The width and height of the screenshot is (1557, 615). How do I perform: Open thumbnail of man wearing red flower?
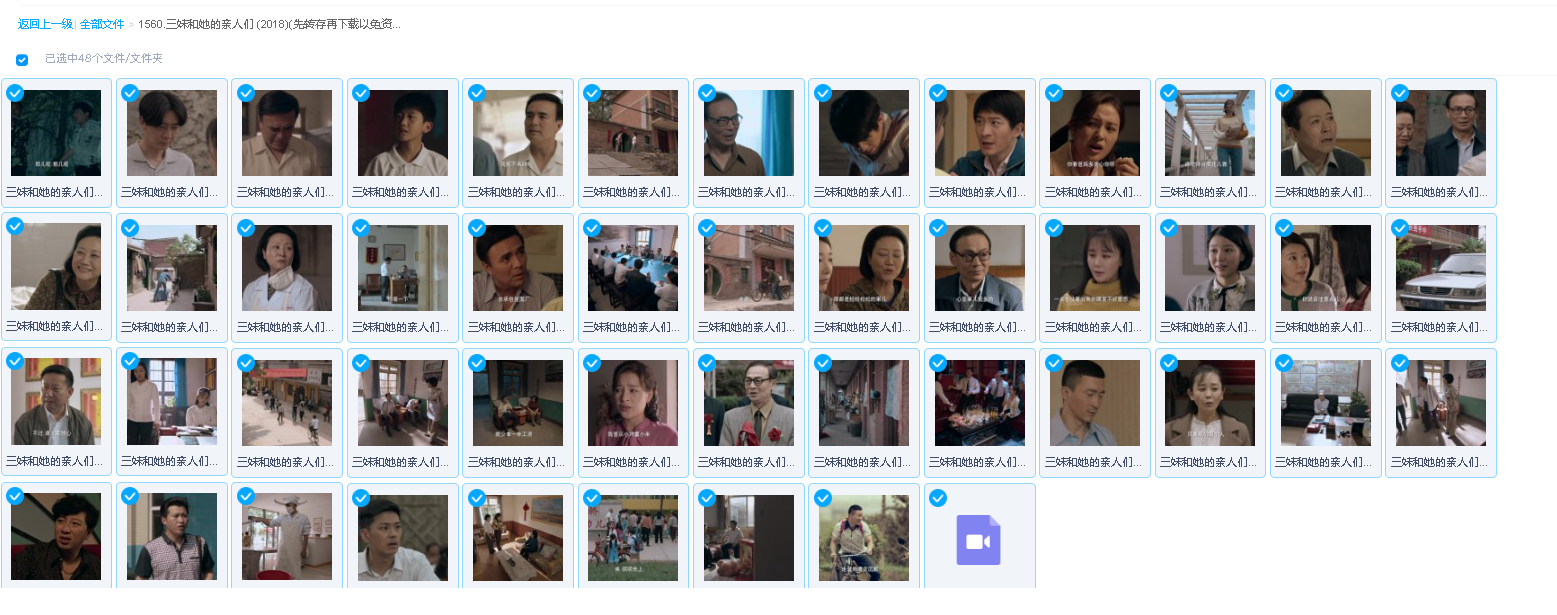[x=748, y=403]
